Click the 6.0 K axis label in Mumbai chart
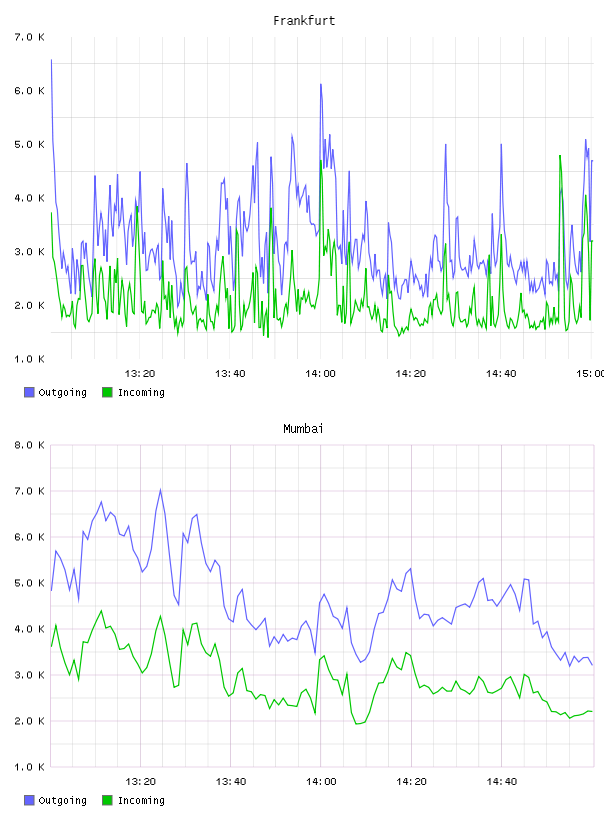The image size is (608, 816). (30, 537)
